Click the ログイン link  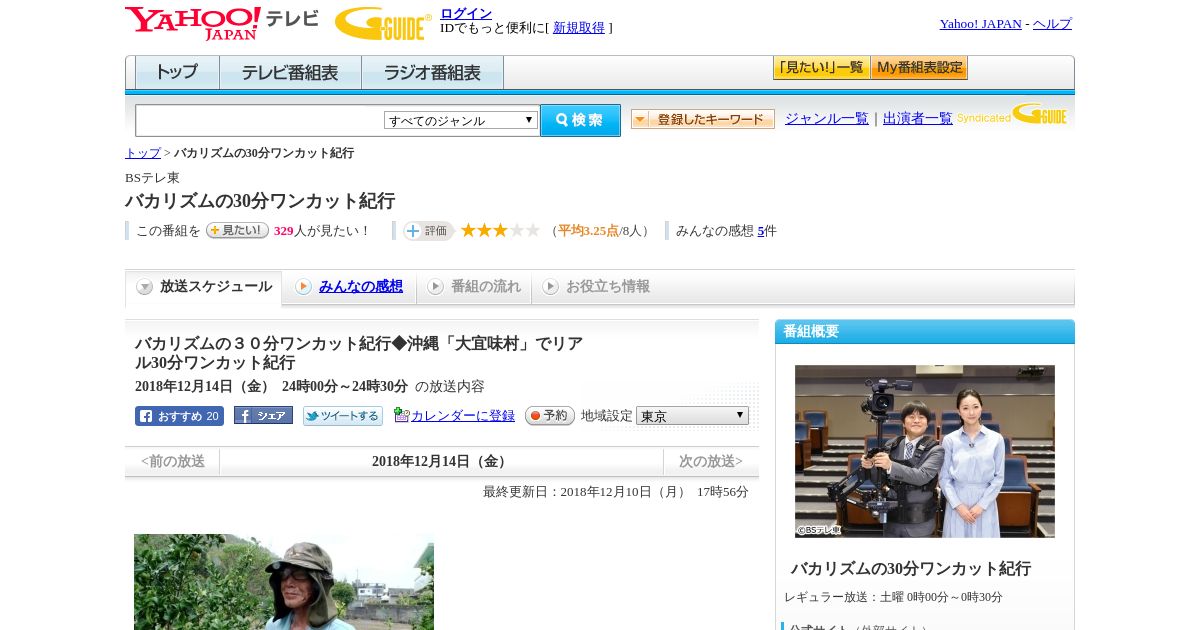[x=466, y=13]
